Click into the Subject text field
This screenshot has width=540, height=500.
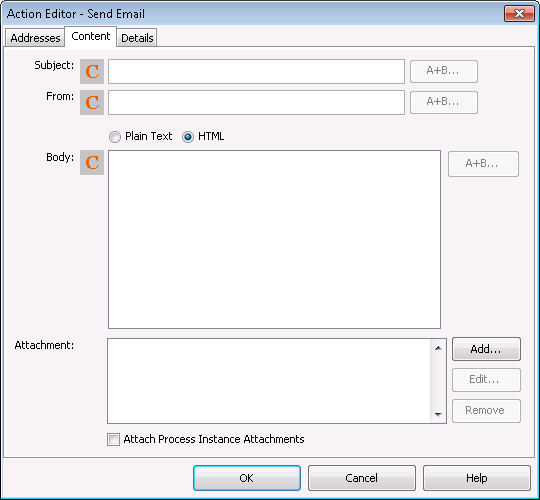tap(256, 71)
